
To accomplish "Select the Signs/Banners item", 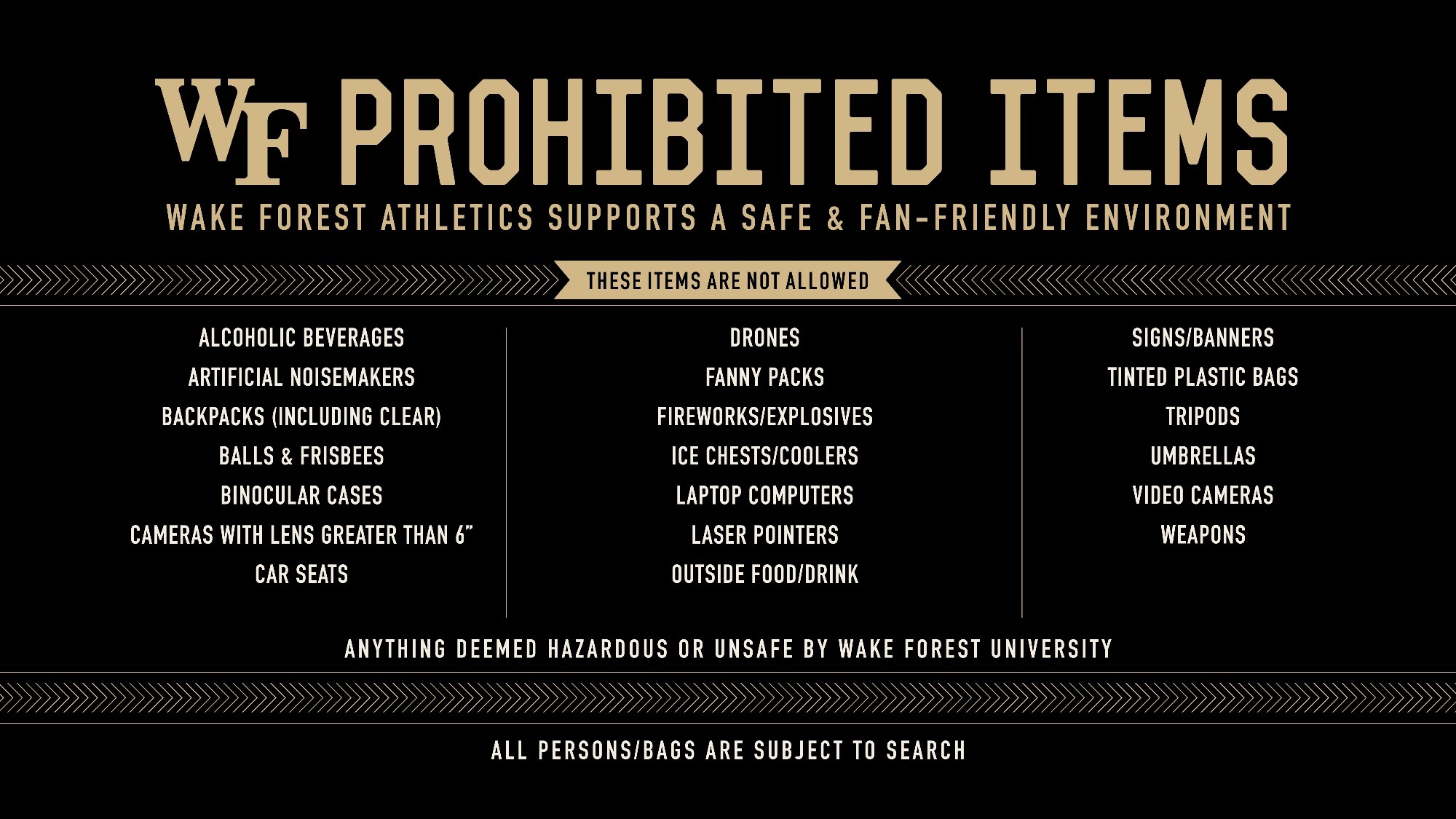I will (x=1203, y=338).
